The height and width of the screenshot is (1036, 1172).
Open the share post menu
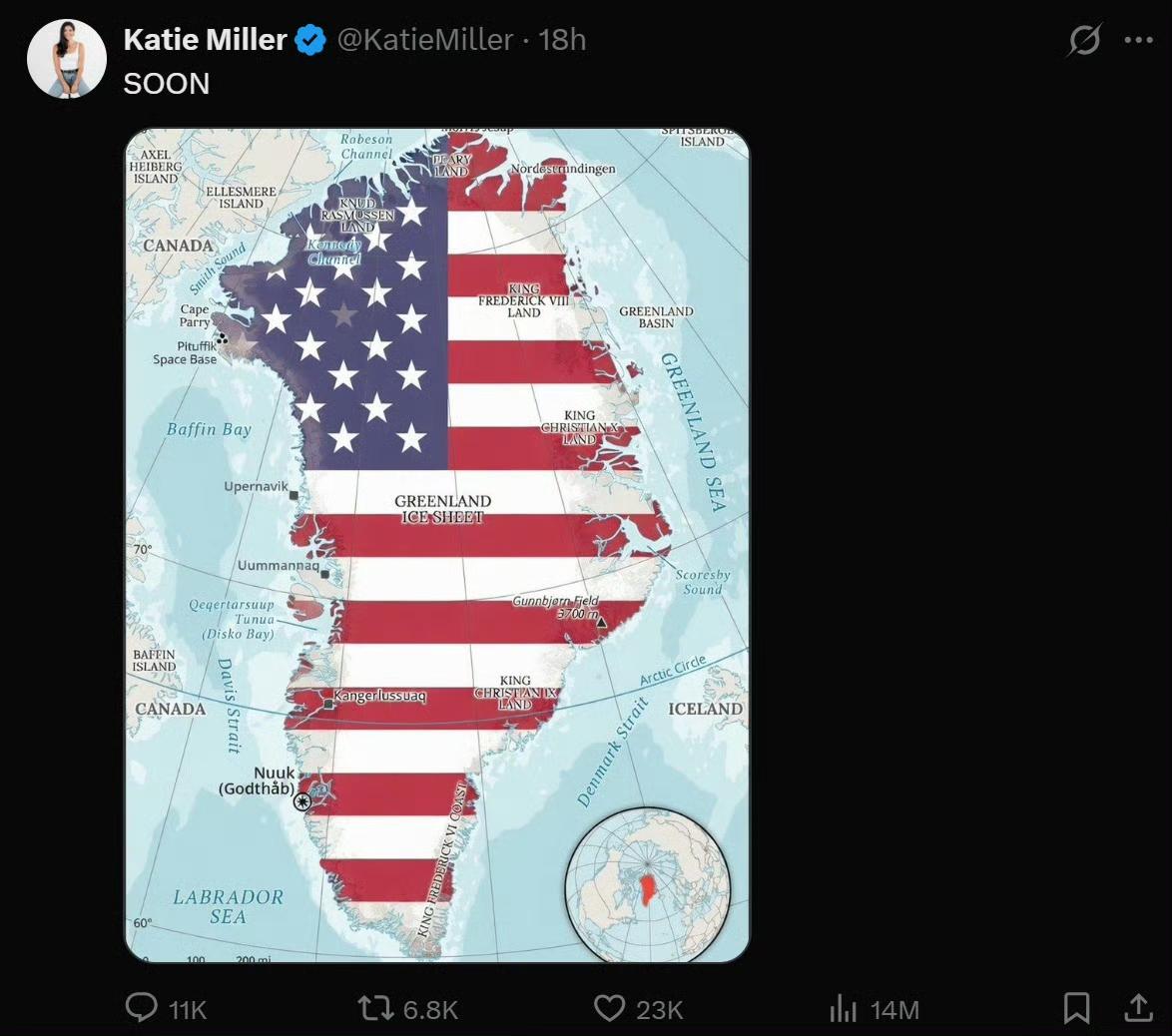1138,1008
